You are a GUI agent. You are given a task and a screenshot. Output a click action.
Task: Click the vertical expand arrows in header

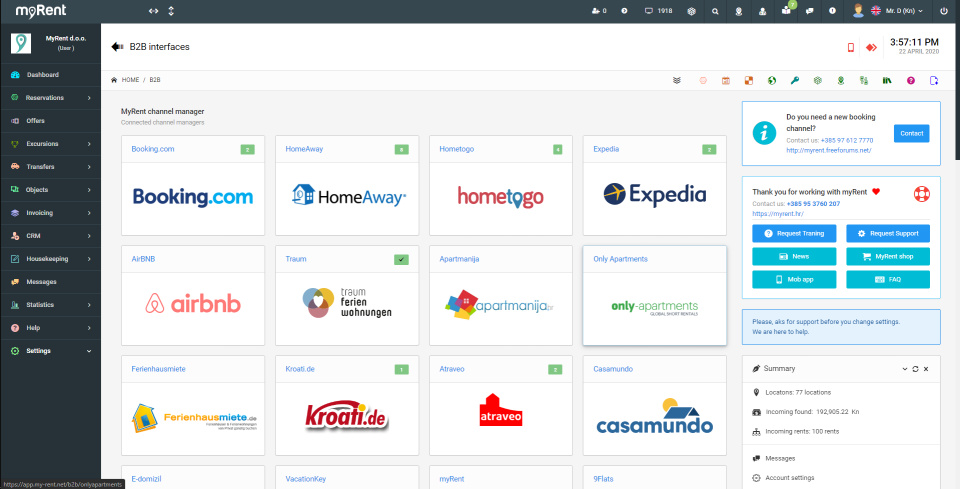171,11
